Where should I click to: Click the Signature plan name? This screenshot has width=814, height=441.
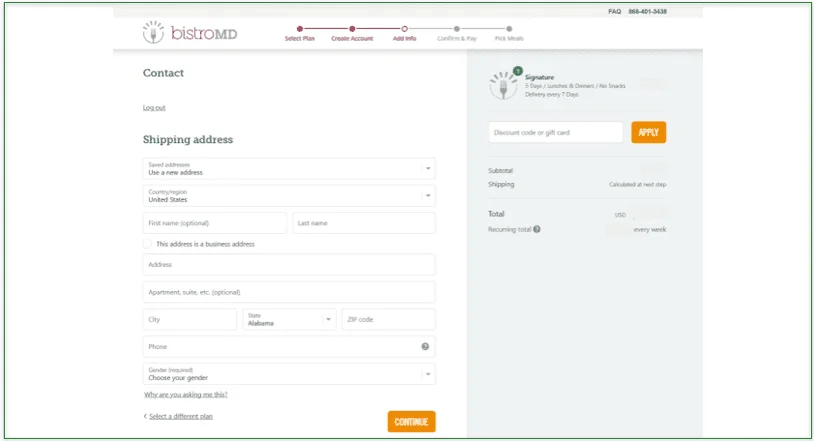click(539, 77)
